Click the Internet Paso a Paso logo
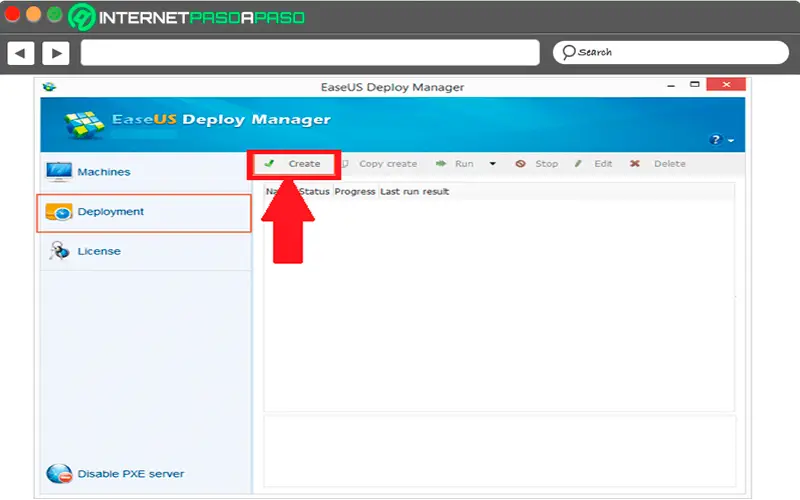The height and width of the screenshot is (500, 800). click(x=187, y=17)
